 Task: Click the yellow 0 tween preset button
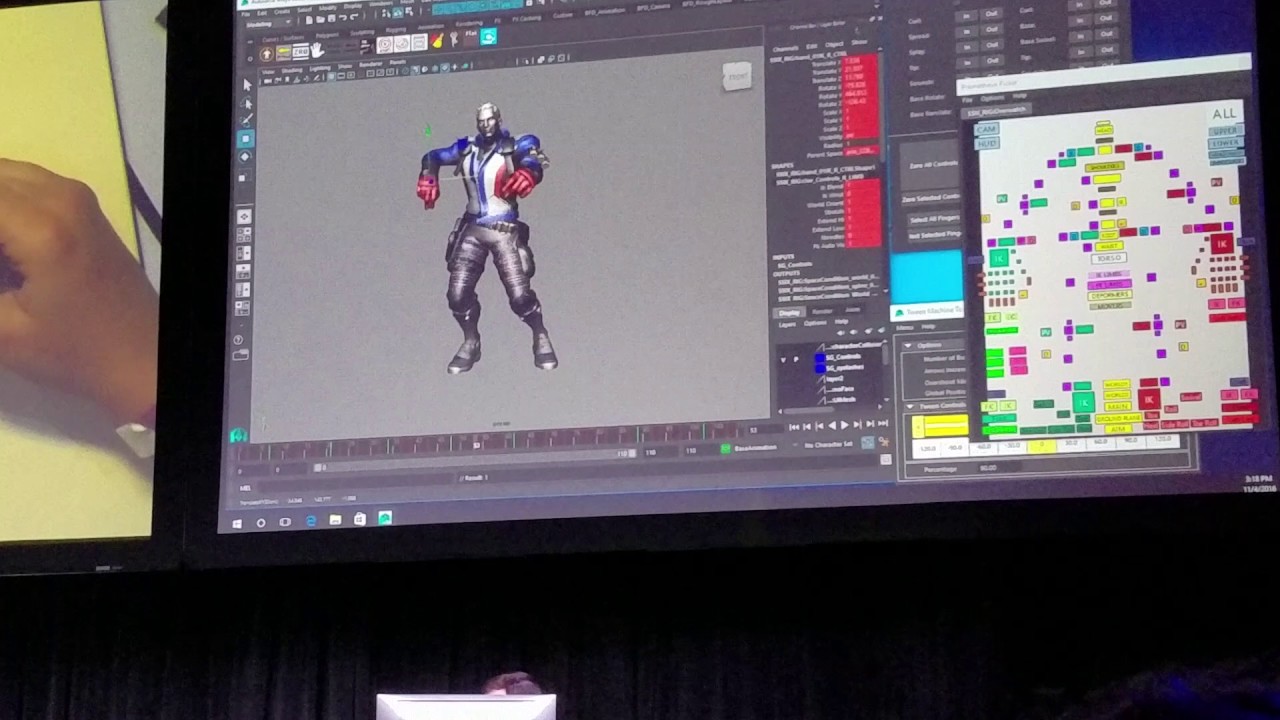[x=1041, y=447]
